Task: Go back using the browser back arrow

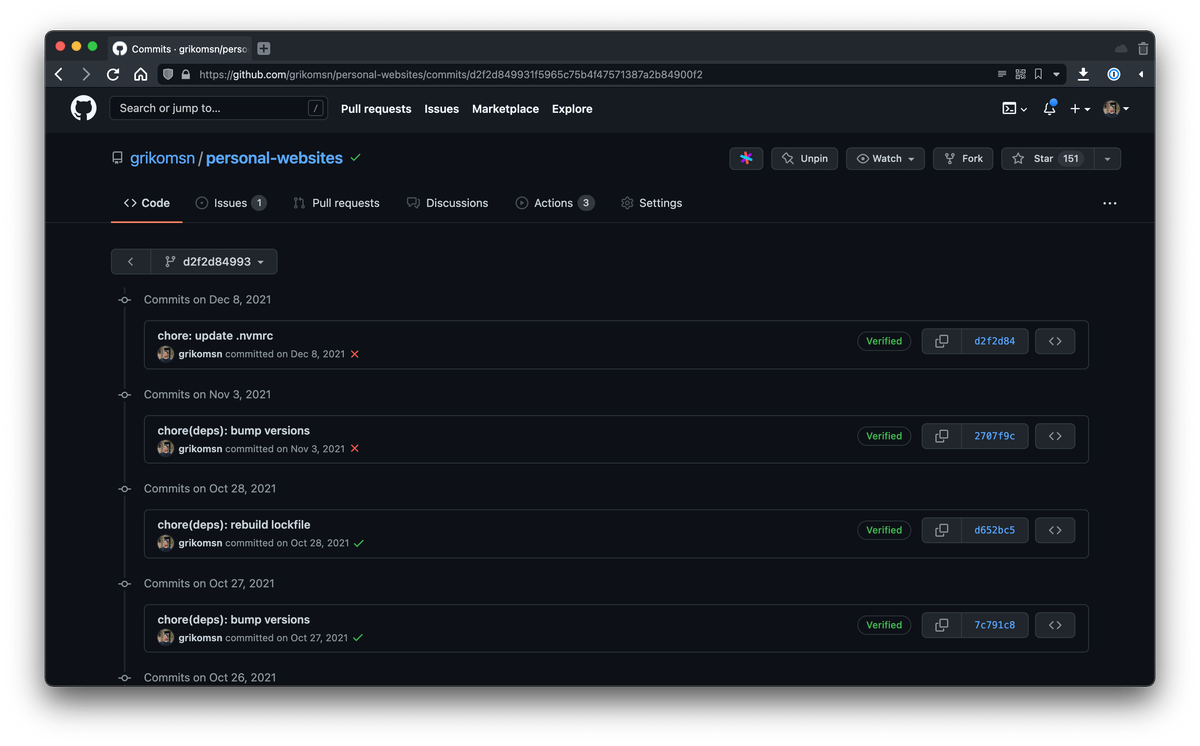Action: point(59,74)
